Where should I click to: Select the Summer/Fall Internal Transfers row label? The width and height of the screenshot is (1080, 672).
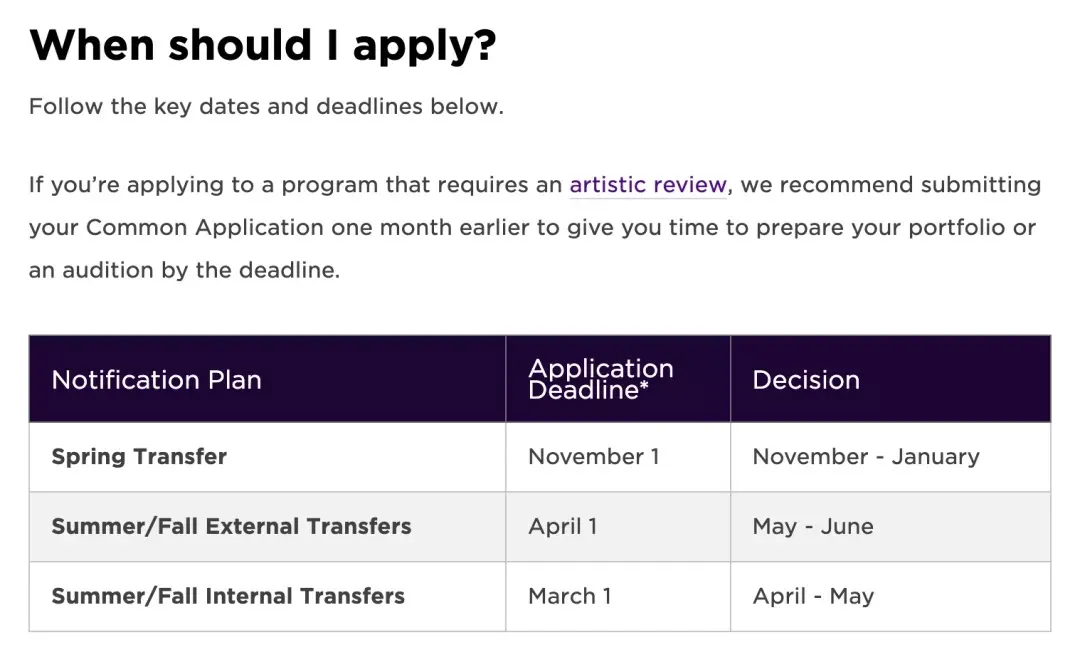point(228,597)
